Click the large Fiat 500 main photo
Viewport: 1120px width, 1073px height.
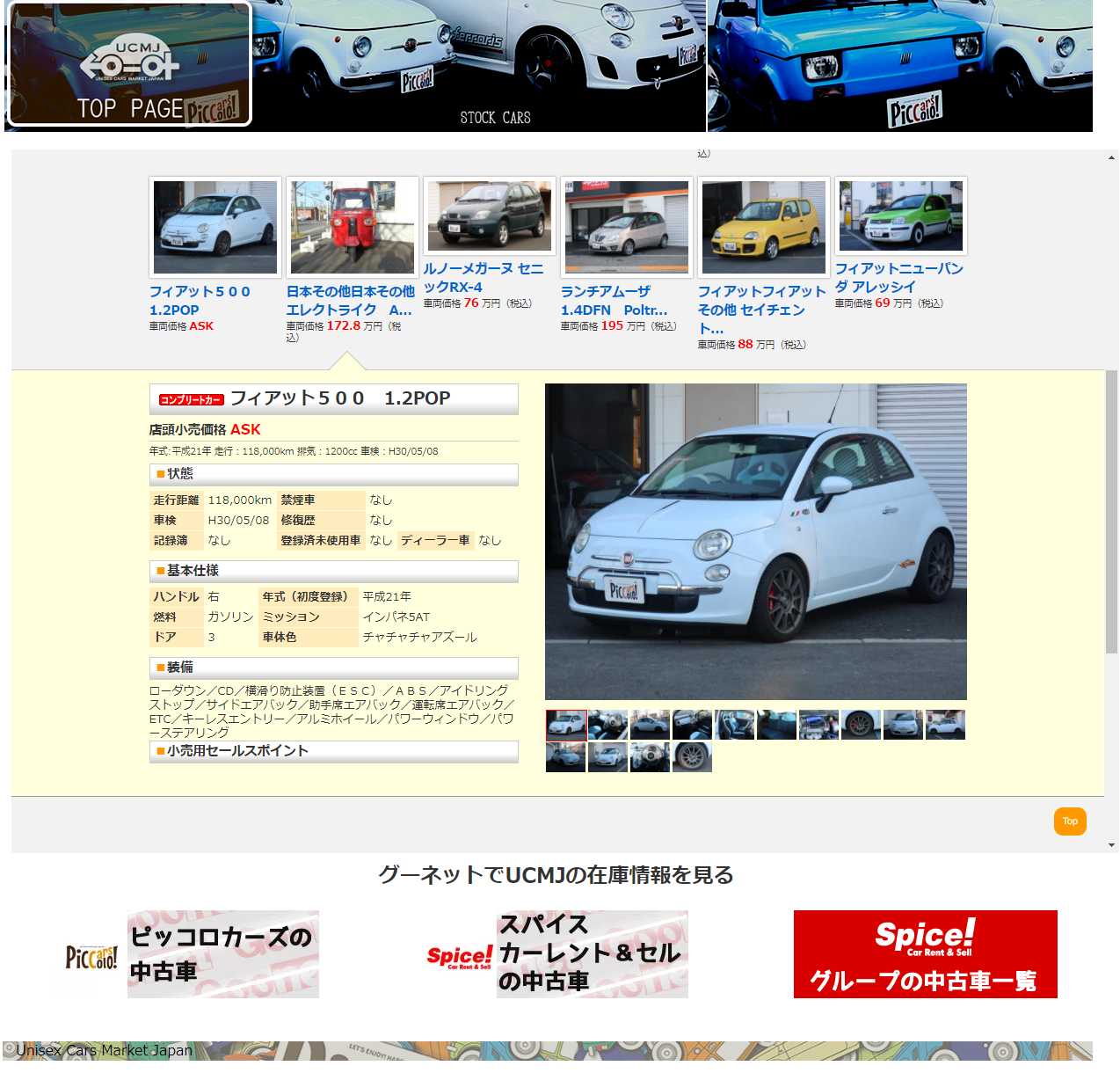click(x=756, y=542)
